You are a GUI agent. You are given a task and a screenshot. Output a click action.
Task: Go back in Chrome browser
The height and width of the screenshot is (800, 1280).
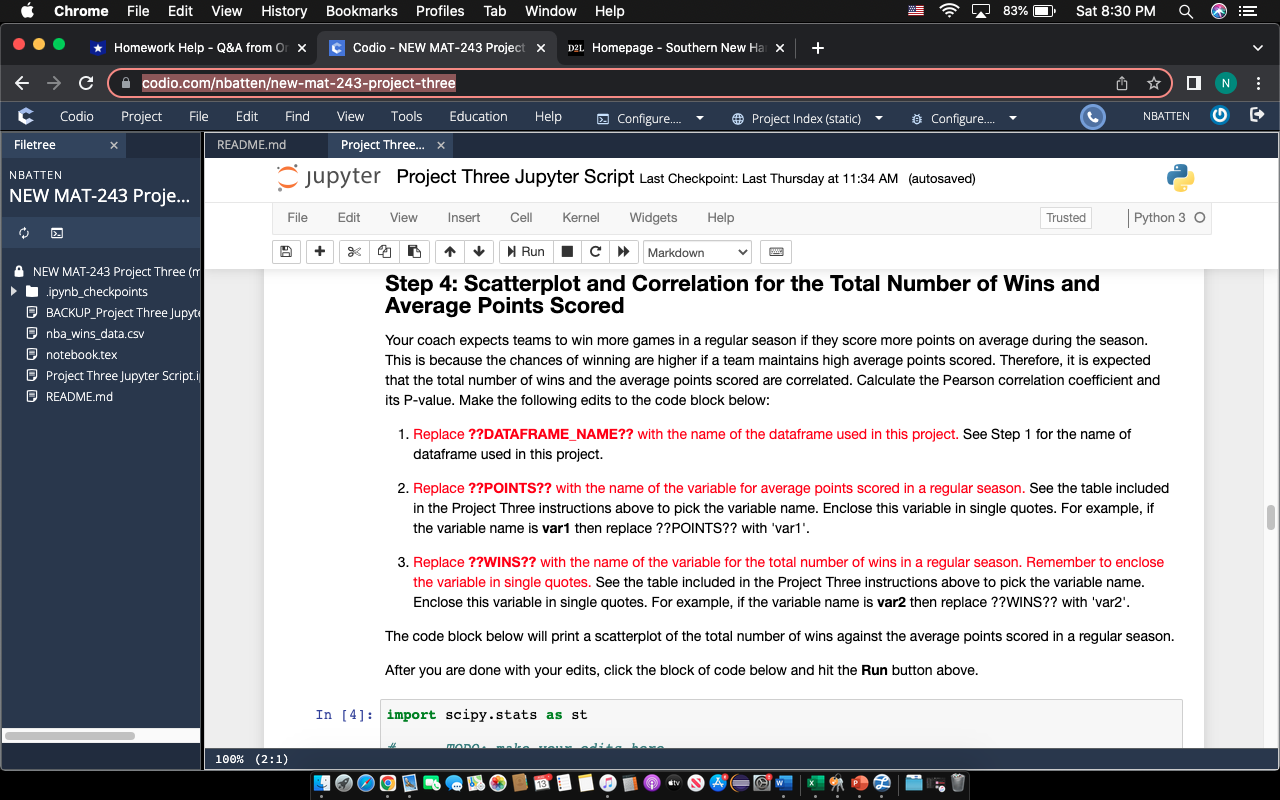[22, 83]
